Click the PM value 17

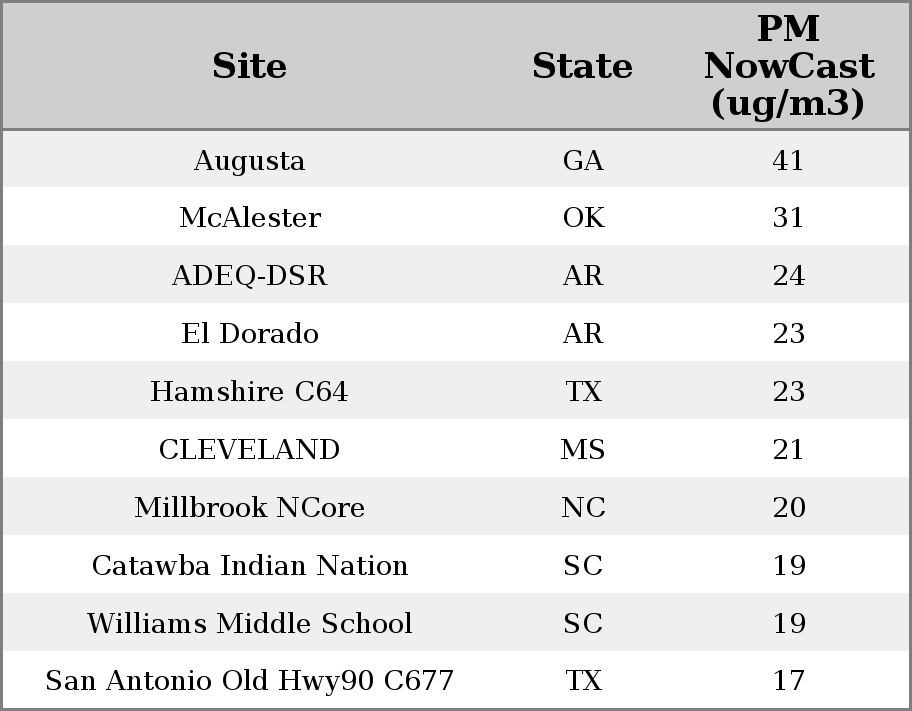point(789,681)
